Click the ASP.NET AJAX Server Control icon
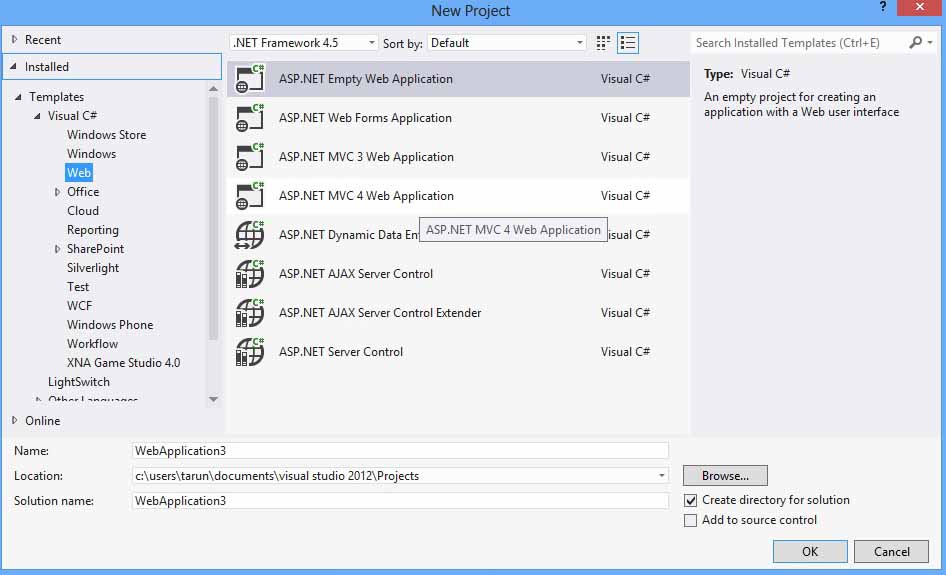 pyautogui.click(x=250, y=274)
